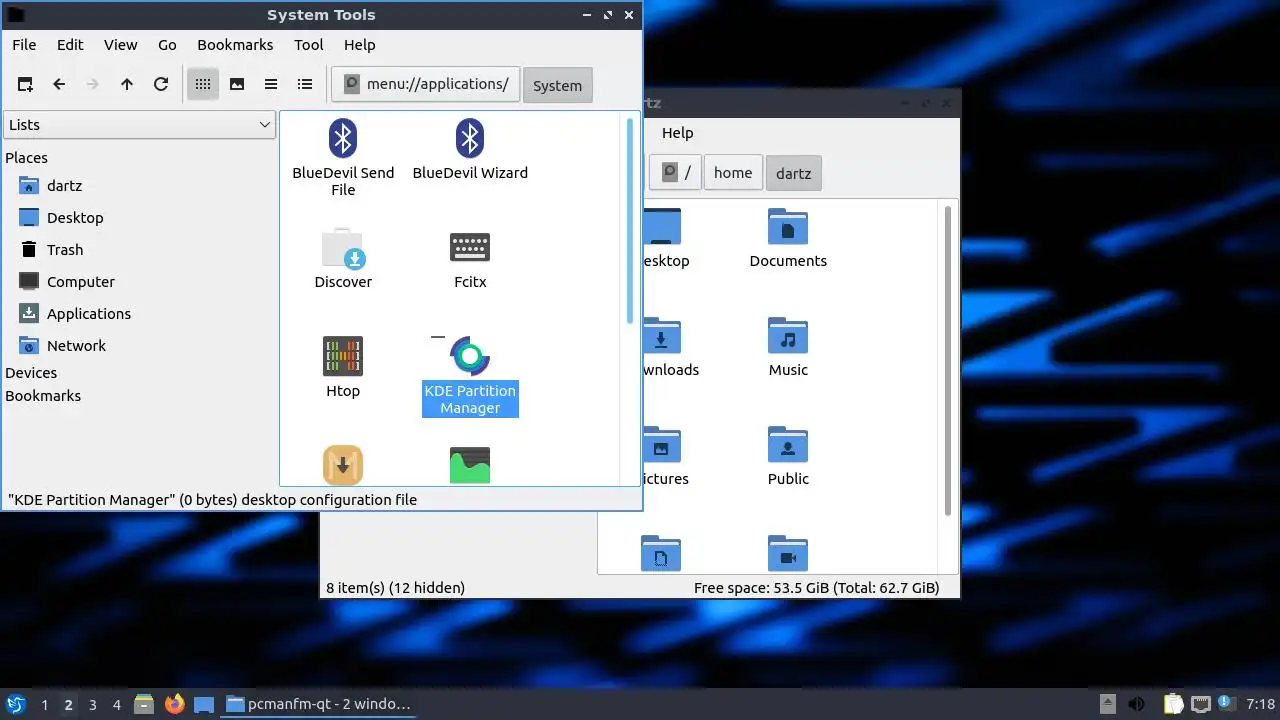The width and height of the screenshot is (1280, 720).
Task: Click the 7:18 clock
Action: (x=1260, y=704)
